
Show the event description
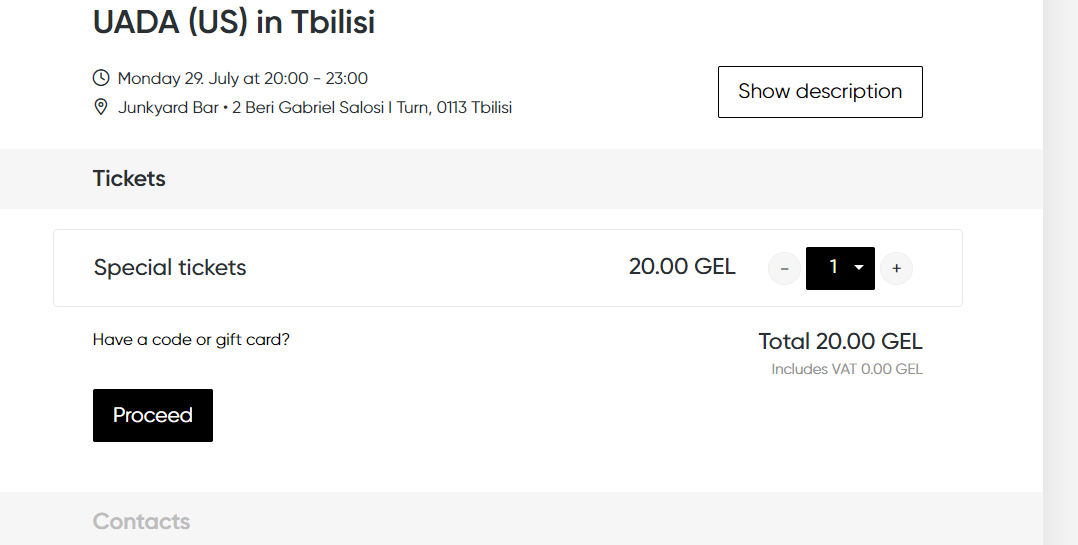pos(820,92)
